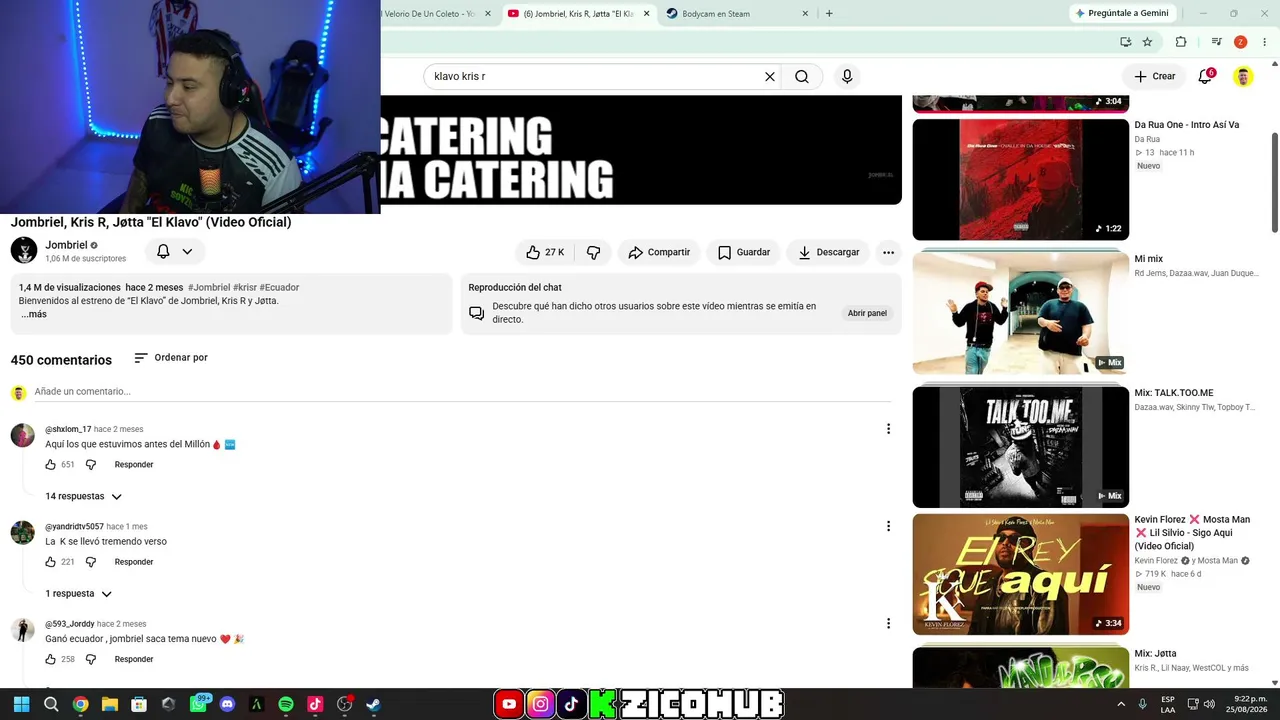Open the Chrome extensions puzzle icon
Viewport: 1280px width, 720px height.
1181,42
